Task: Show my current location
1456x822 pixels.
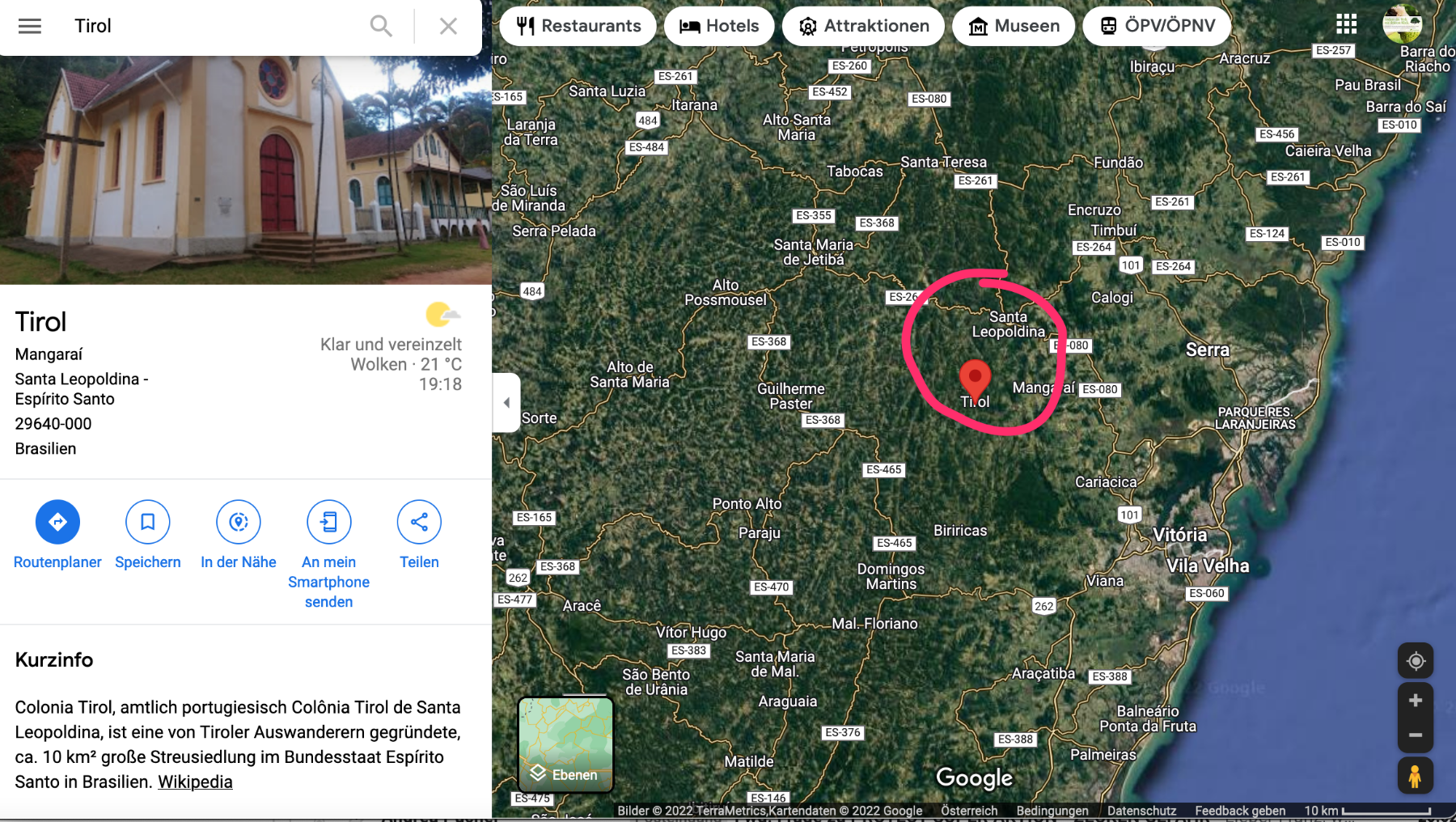Action: 1416,661
